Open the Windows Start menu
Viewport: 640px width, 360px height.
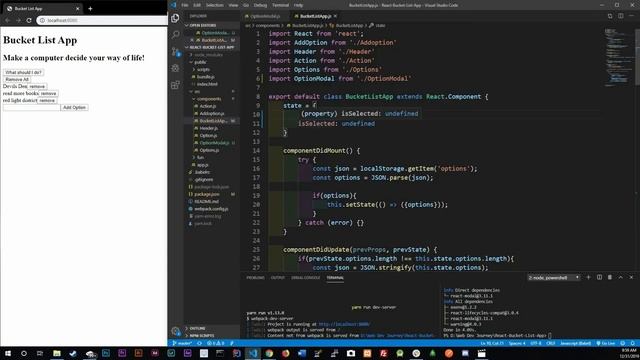point(8,353)
